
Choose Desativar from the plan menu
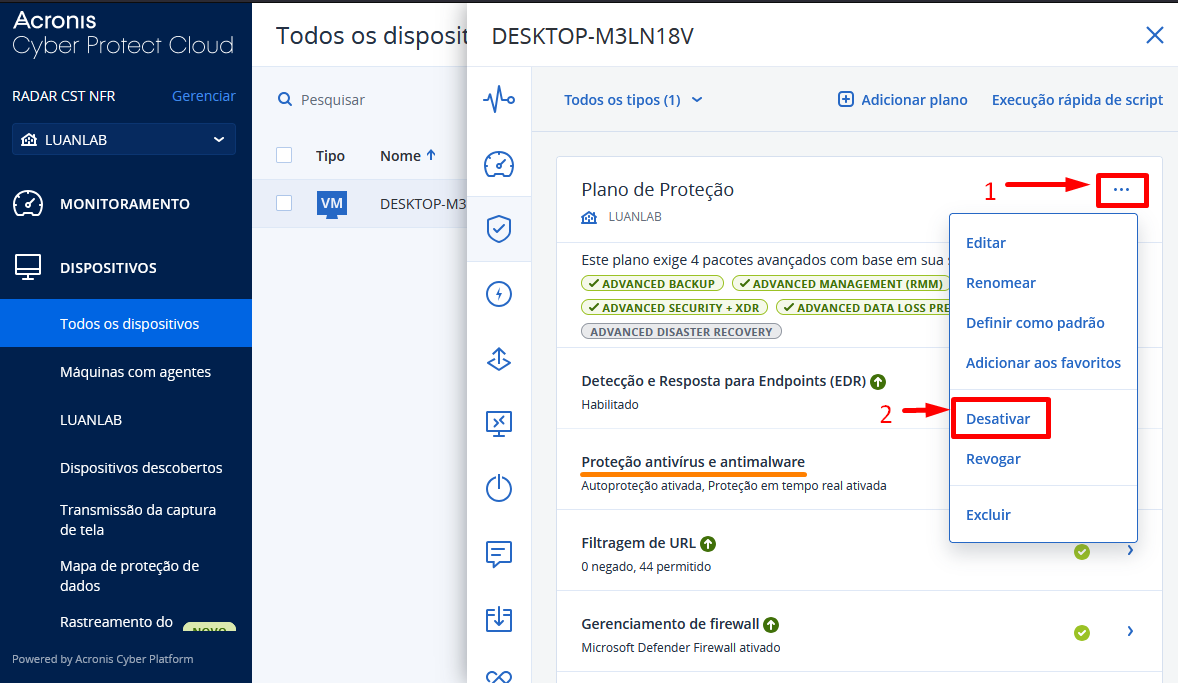click(998, 419)
